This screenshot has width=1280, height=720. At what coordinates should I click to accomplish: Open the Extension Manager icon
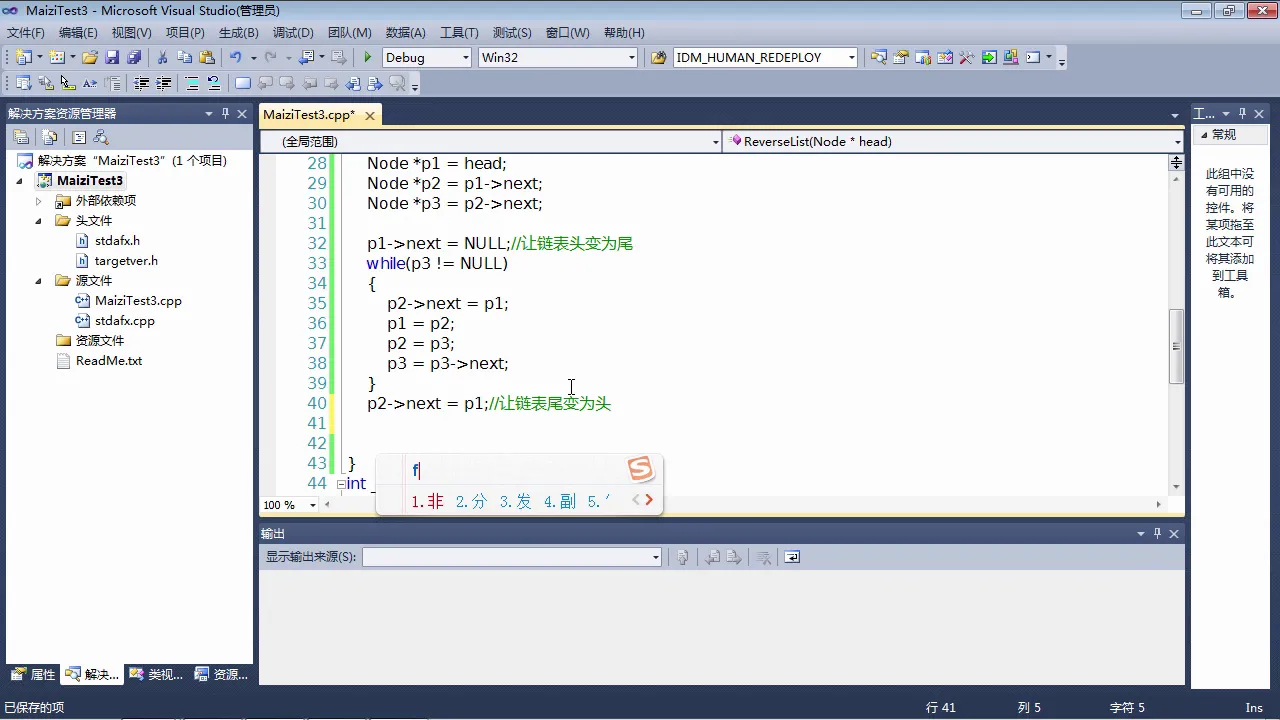click(1010, 57)
